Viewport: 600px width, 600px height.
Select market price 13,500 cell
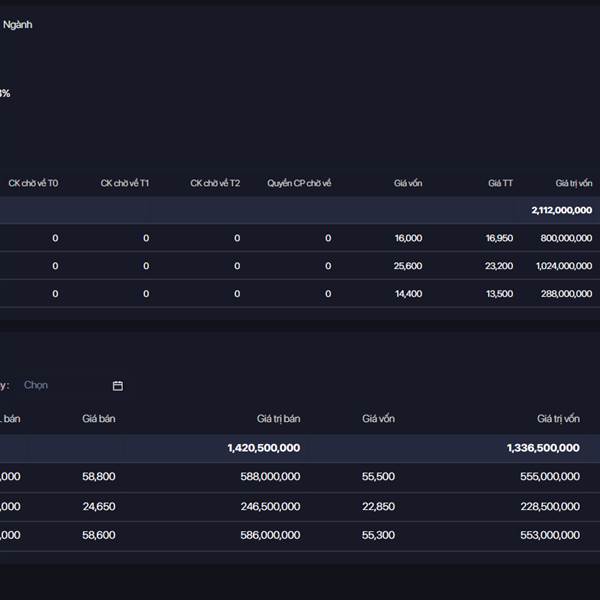coord(499,293)
